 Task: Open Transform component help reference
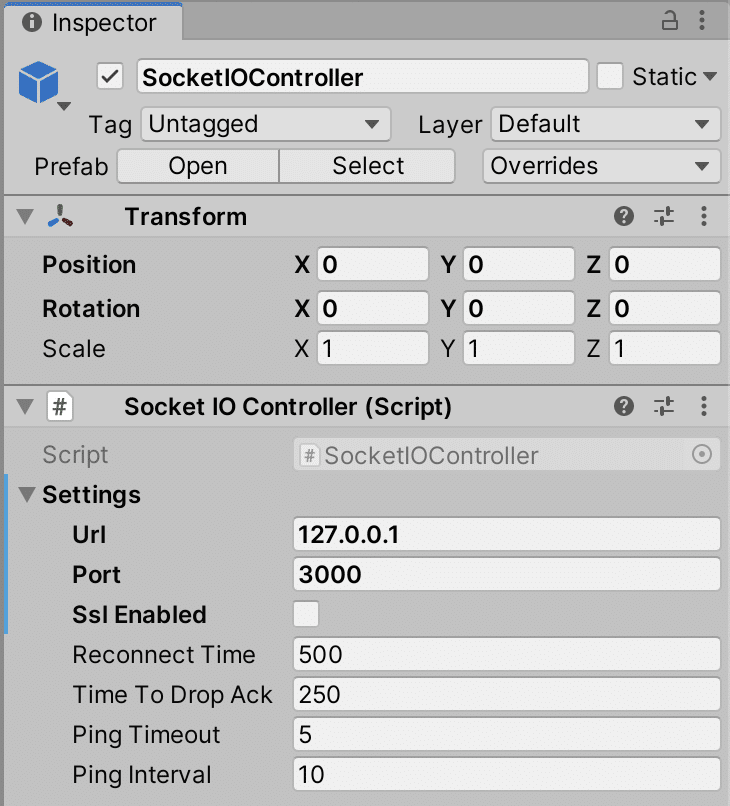pyautogui.click(x=625, y=217)
